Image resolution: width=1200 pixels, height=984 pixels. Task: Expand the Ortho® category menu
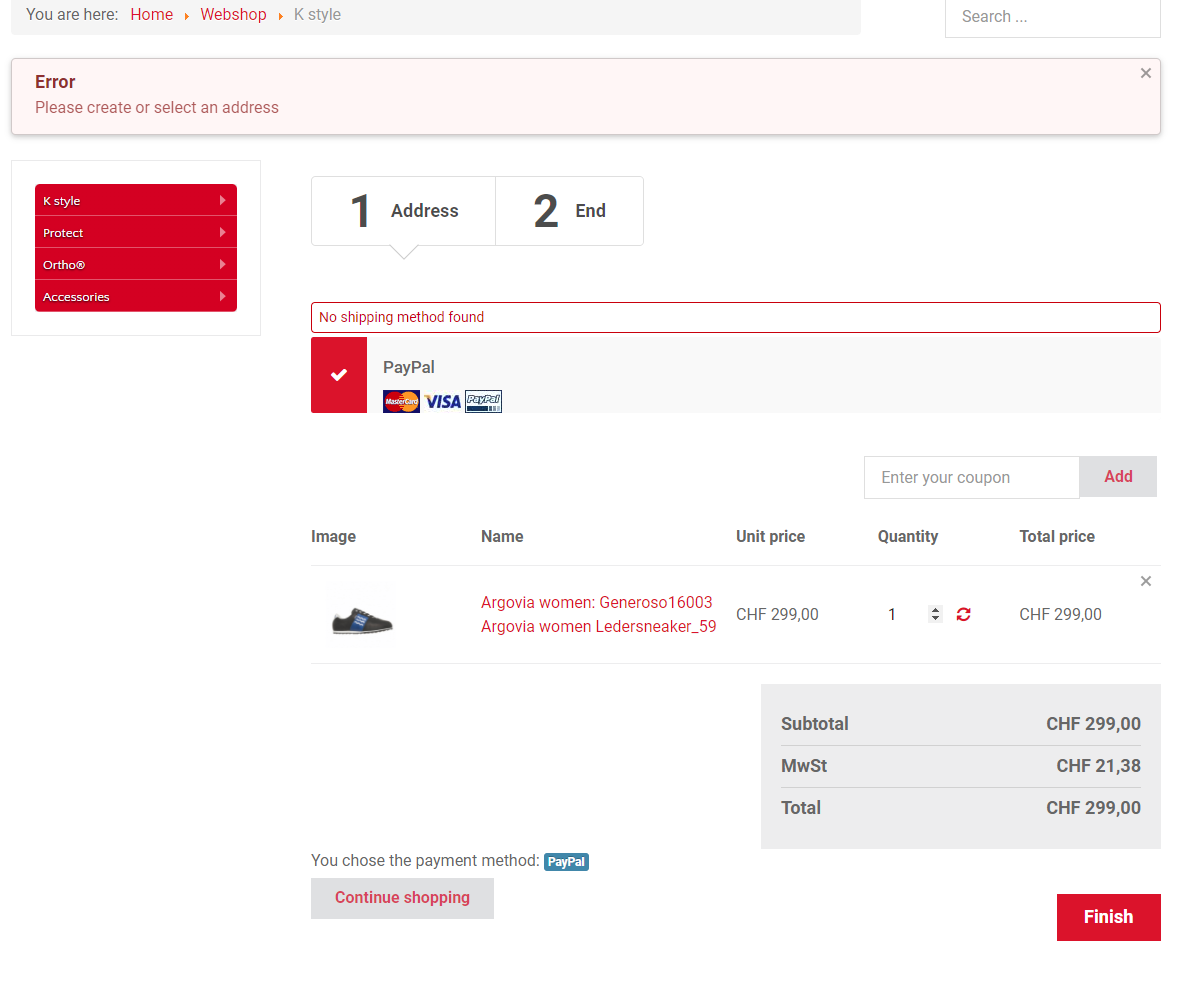click(x=136, y=264)
